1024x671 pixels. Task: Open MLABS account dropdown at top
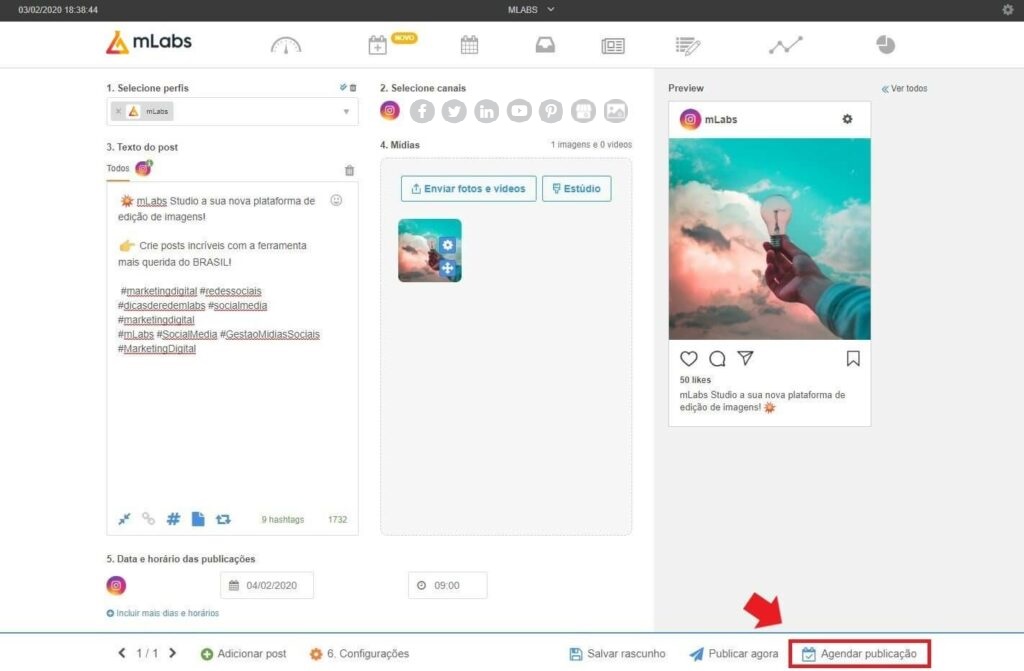531,10
